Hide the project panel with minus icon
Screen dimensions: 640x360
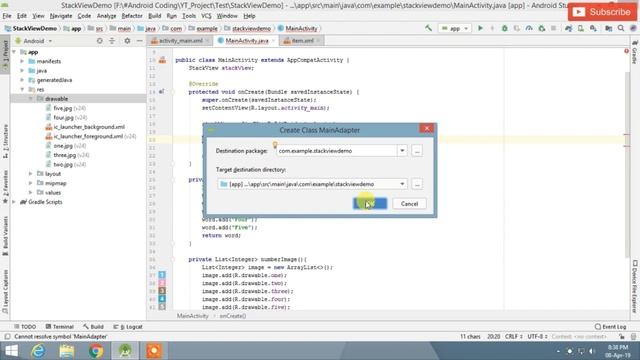pos(140,41)
